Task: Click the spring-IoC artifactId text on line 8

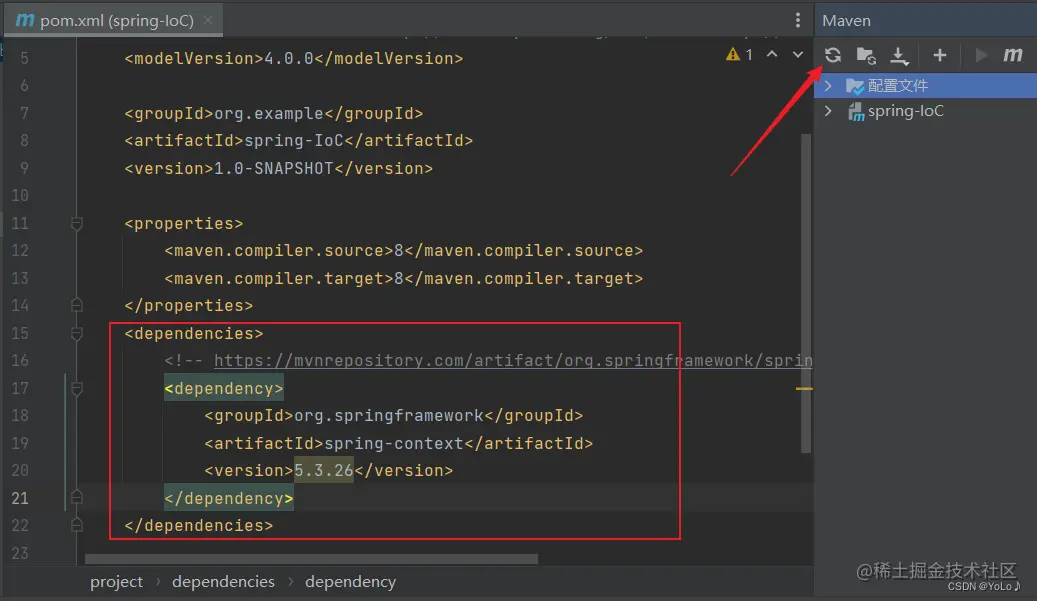Action: 294,141
